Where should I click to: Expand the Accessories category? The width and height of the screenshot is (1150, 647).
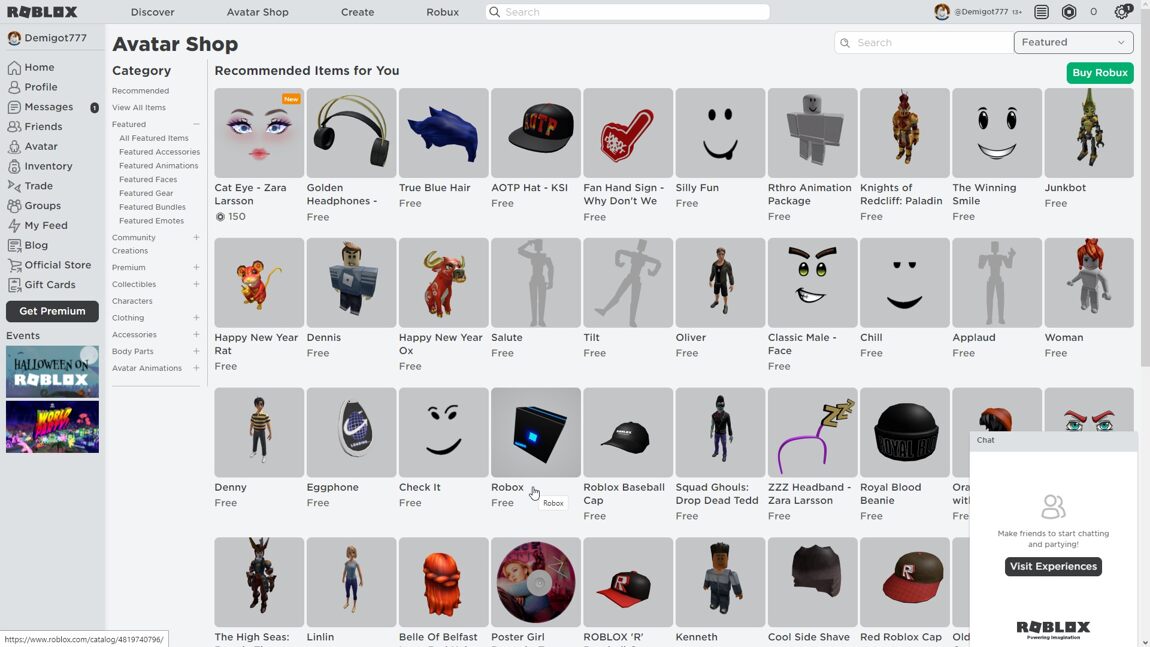point(196,335)
